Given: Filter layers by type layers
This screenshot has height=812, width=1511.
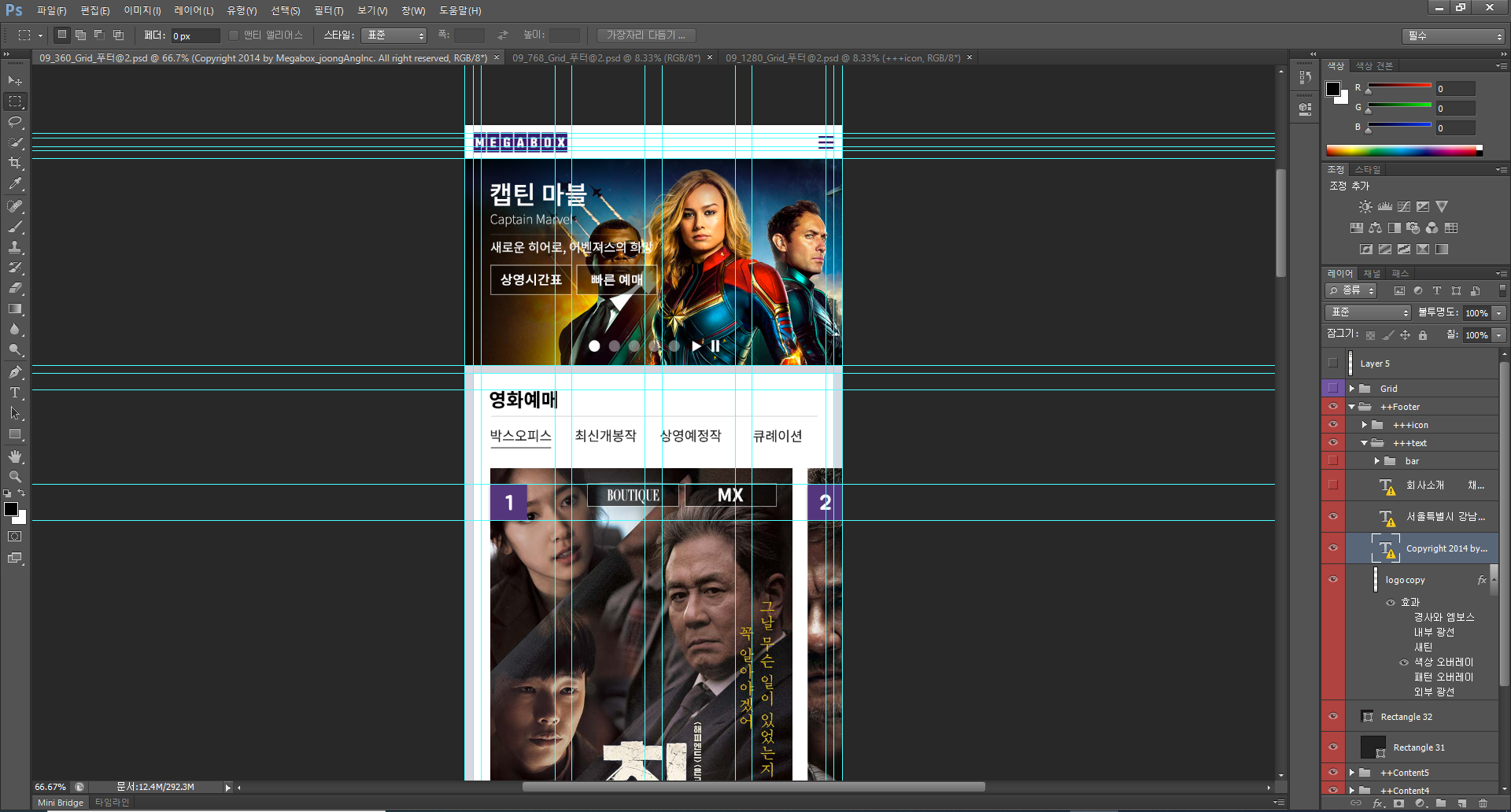Looking at the screenshot, I should (1437, 290).
